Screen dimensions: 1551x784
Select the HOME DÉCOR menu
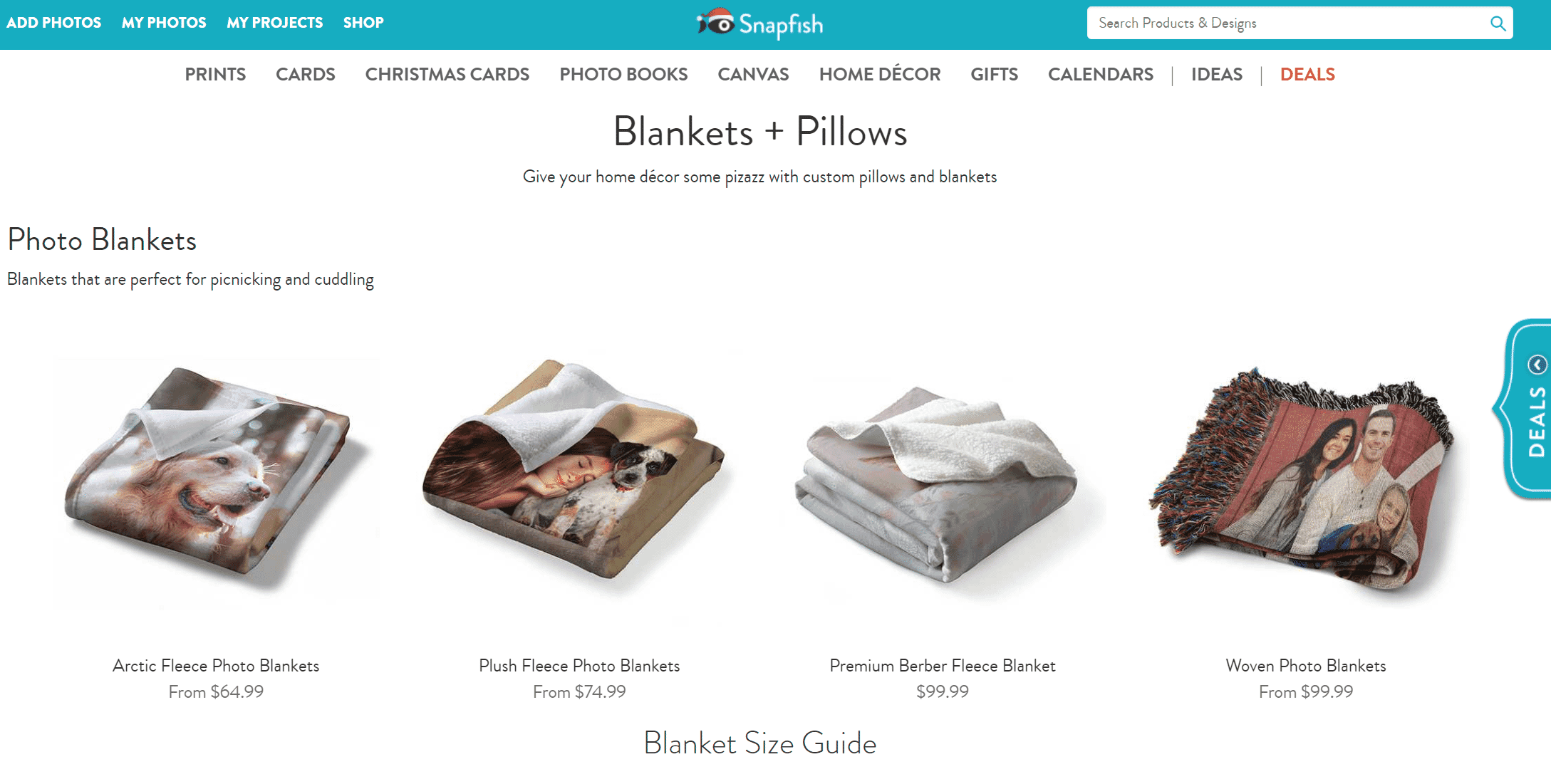tap(880, 74)
